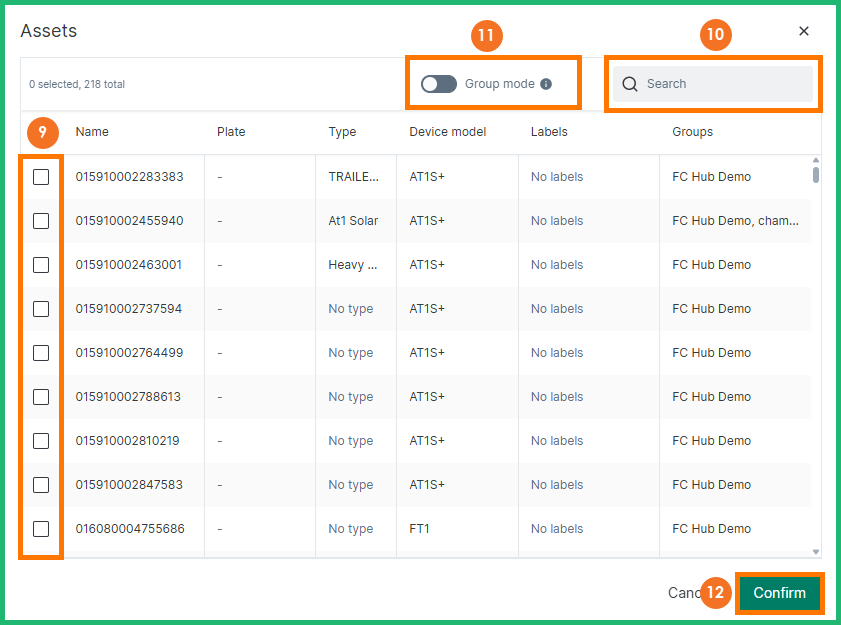The height and width of the screenshot is (625, 841).
Task: Click the scrollbar up arrow
Action: [x=816, y=160]
